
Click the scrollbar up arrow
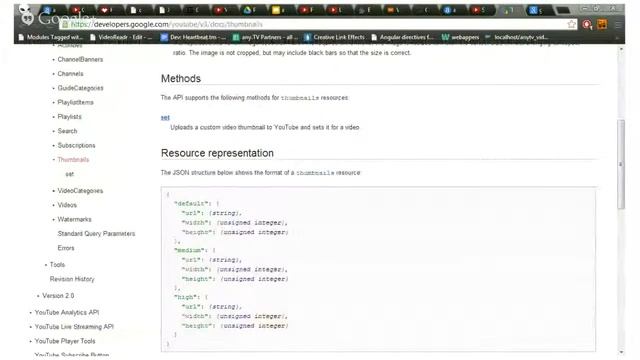tap(621, 49)
